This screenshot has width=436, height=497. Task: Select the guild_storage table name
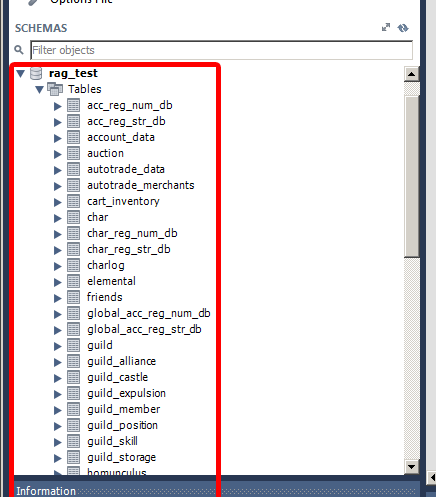tap(121, 457)
